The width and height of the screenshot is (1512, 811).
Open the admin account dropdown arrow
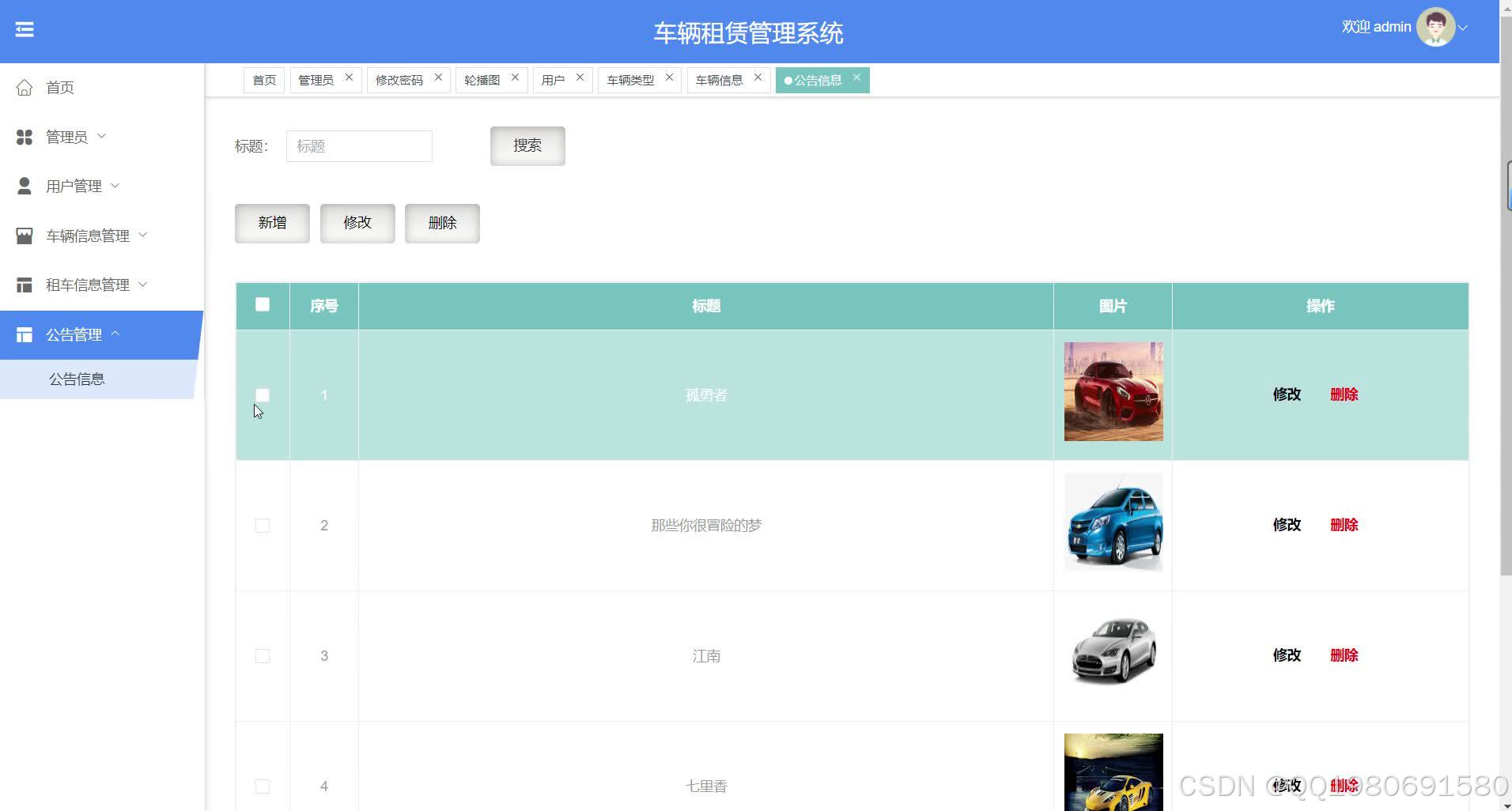[1464, 26]
